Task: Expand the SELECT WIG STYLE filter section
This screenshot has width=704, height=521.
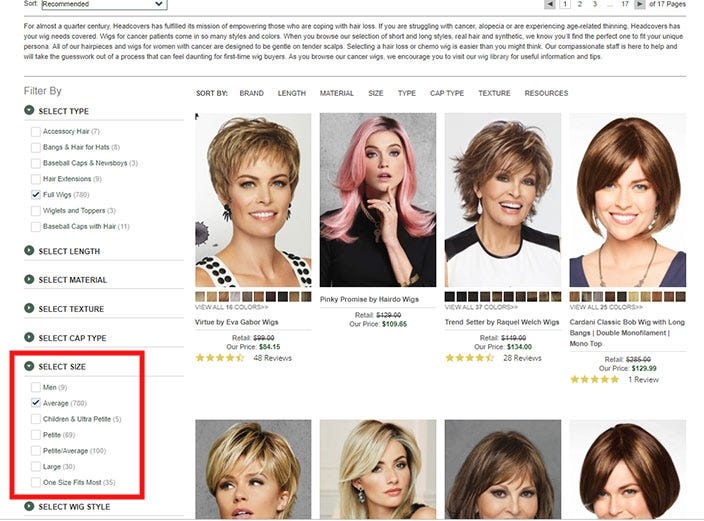Action: [x=74, y=507]
